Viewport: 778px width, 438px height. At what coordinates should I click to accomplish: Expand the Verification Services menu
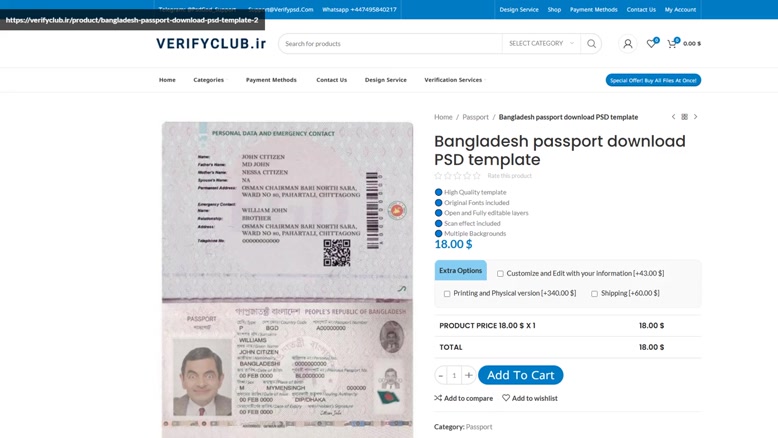[454, 80]
